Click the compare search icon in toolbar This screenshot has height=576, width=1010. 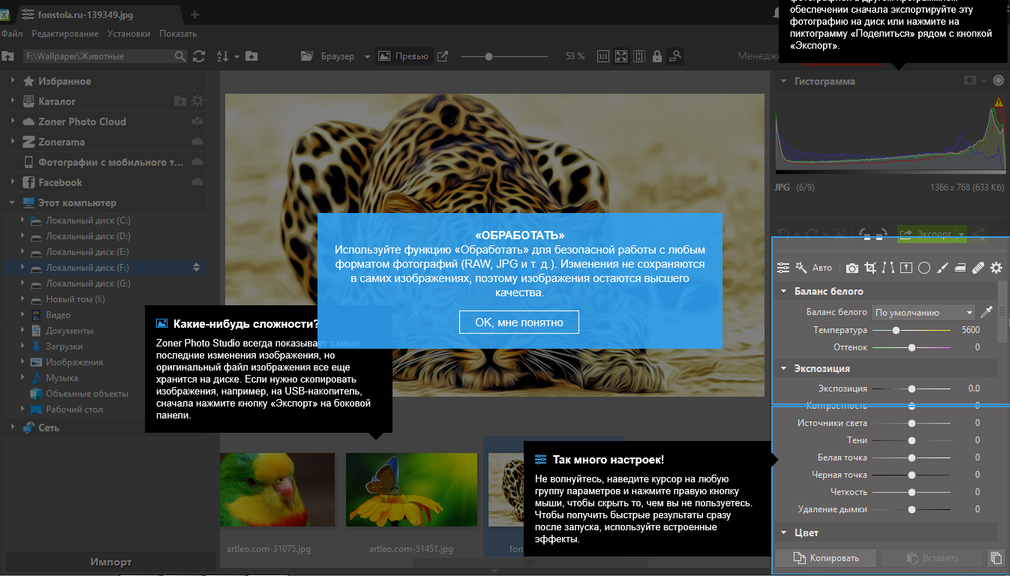[675, 57]
